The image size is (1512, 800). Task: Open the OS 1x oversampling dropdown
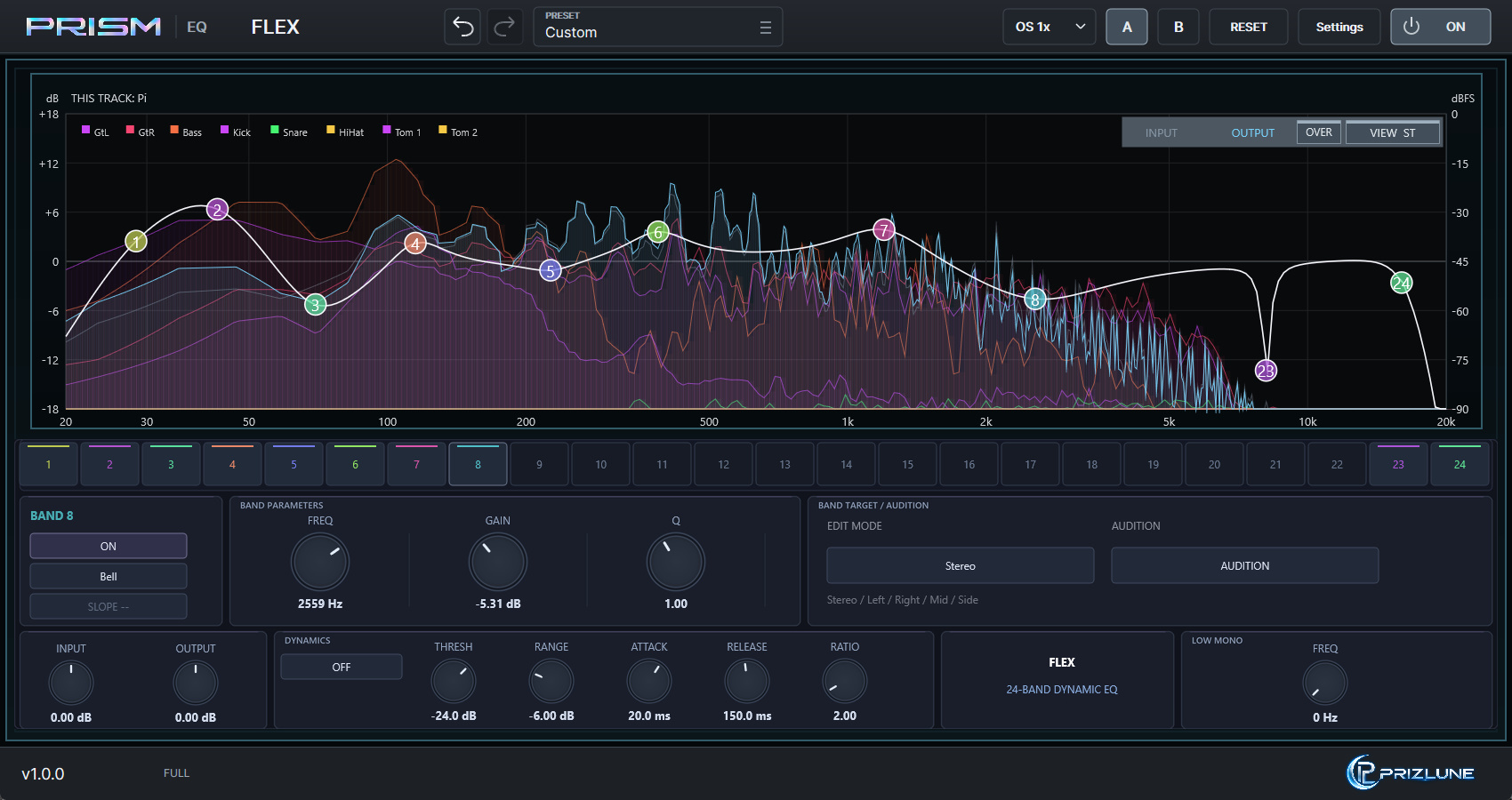[x=1050, y=27]
